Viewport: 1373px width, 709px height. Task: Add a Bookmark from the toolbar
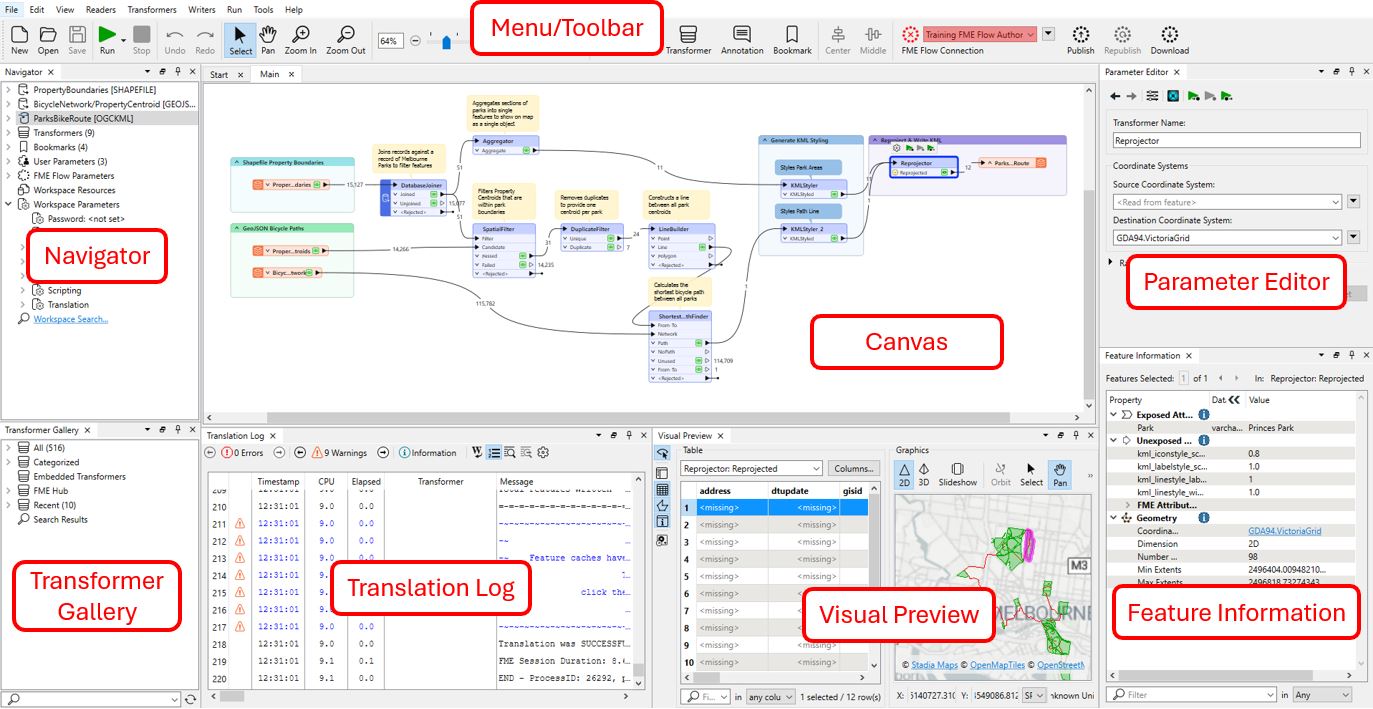(x=792, y=39)
